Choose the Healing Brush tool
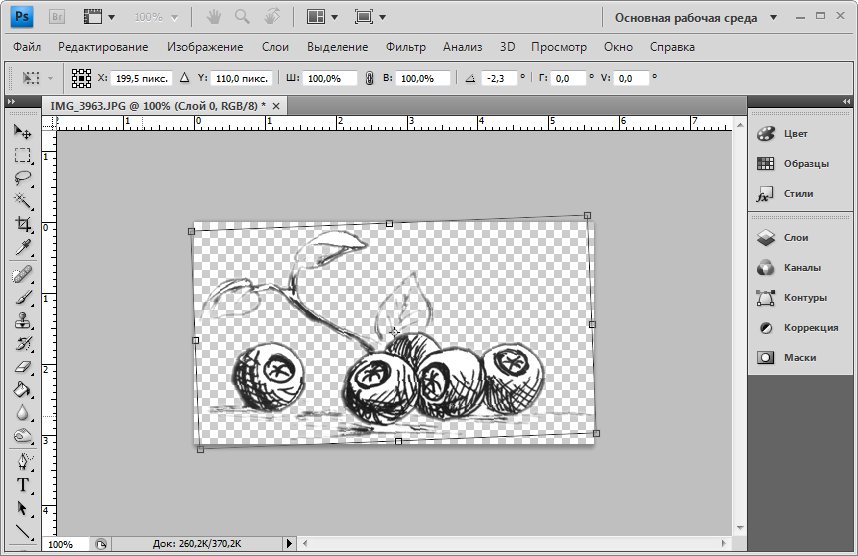858x556 pixels. [22, 274]
